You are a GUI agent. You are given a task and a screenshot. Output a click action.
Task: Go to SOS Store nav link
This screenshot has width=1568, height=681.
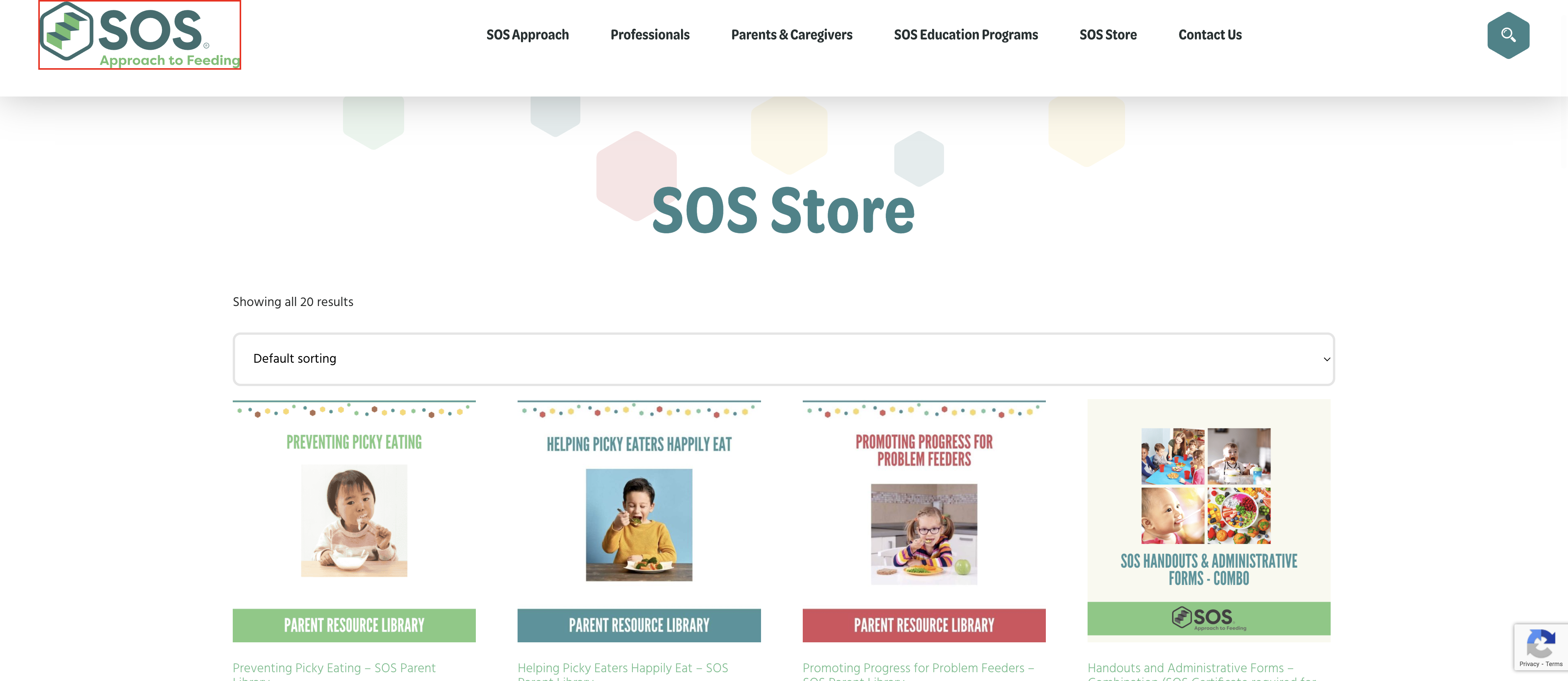tap(1108, 35)
